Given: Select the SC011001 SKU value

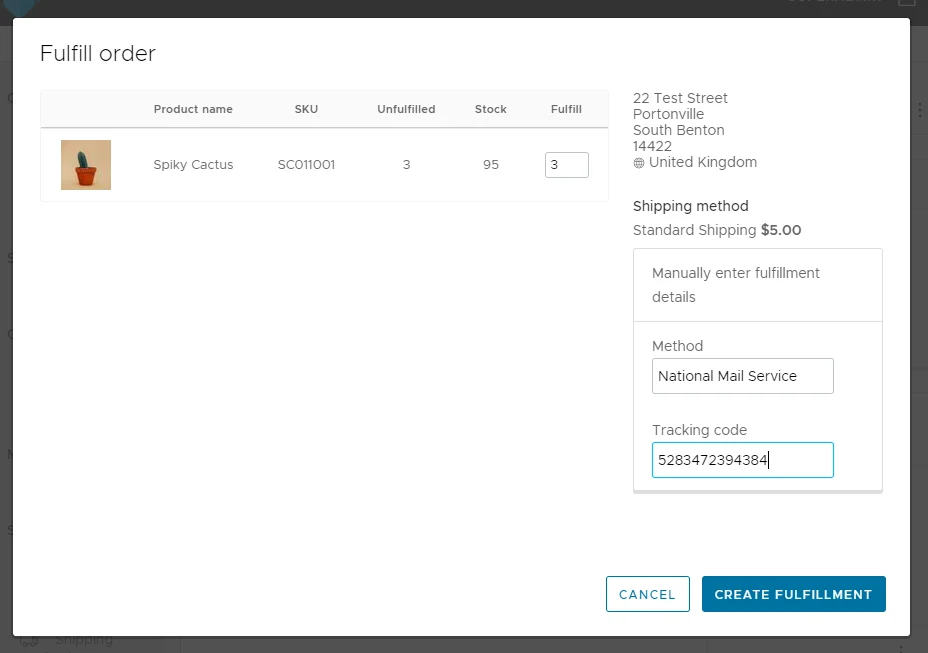Looking at the screenshot, I should point(306,165).
